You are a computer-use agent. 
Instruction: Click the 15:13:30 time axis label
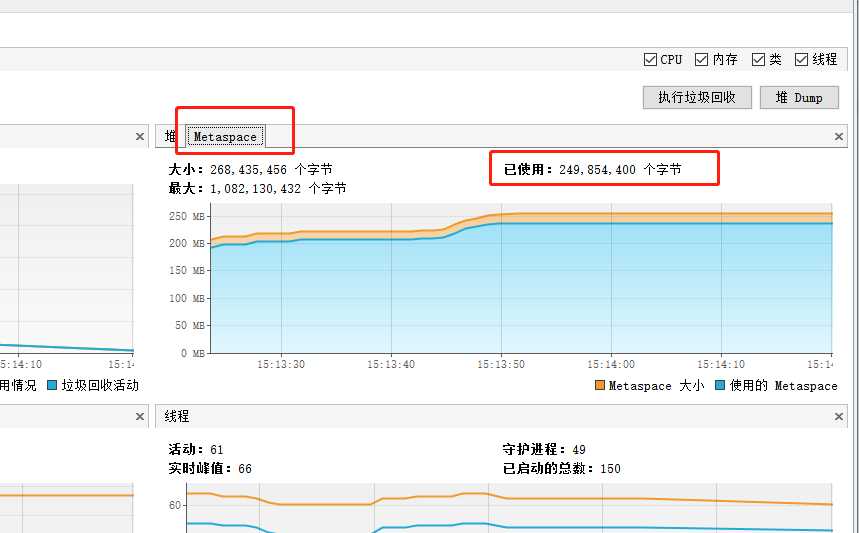280,364
